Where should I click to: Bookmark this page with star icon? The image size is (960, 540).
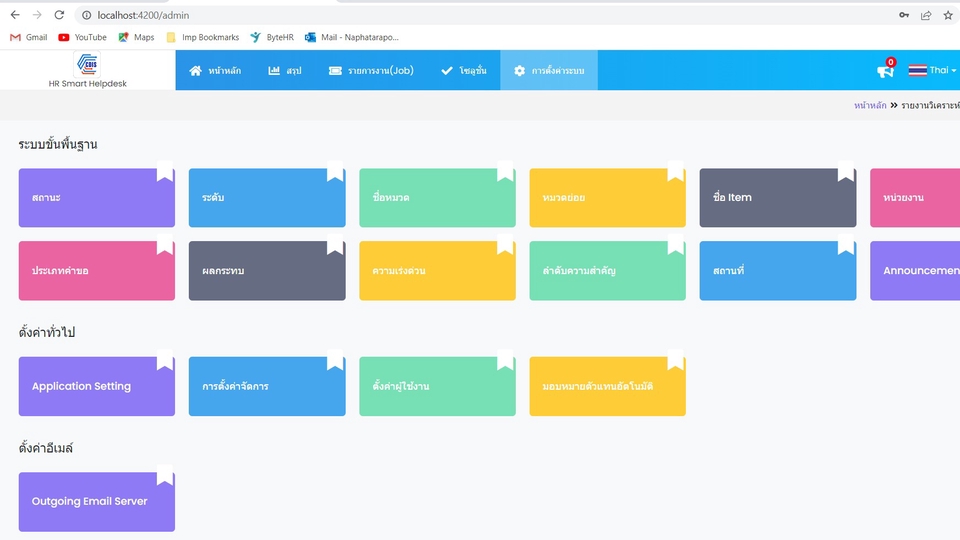point(948,15)
